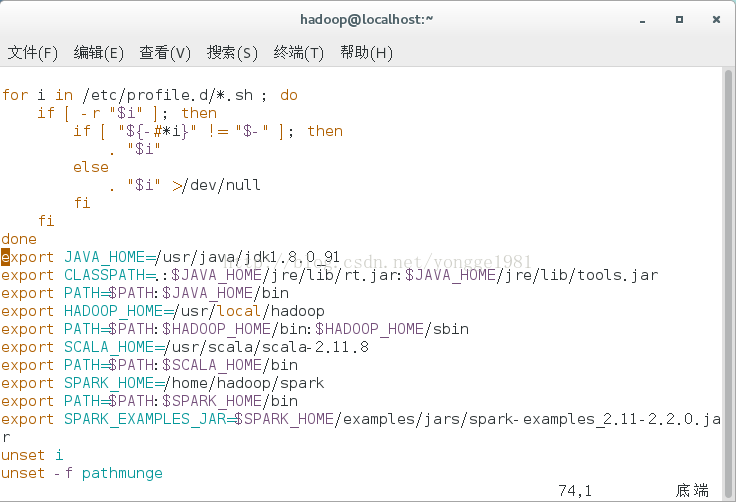Click the SPARK_EXAMPLES_JAR variable name

[x=145, y=419]
